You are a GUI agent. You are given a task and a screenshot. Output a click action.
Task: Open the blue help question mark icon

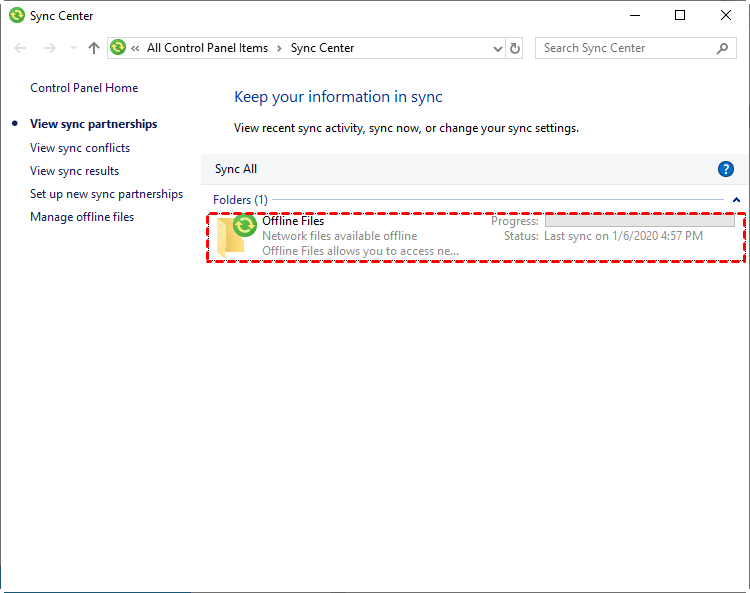(726, 169)
